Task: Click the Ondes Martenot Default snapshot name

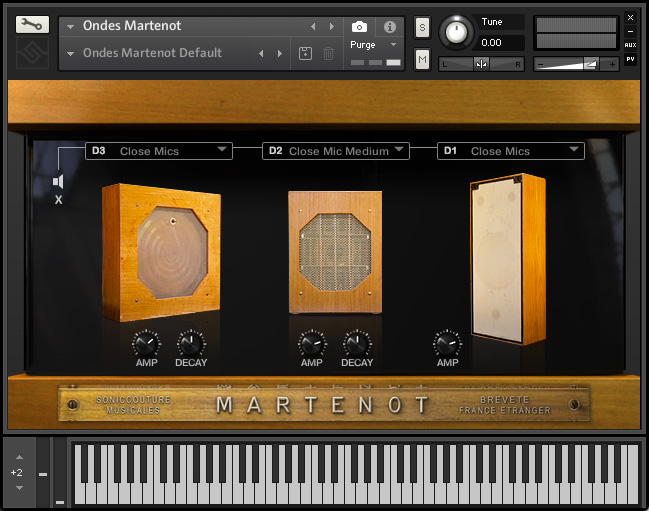Action: click(x=152, y=53)
